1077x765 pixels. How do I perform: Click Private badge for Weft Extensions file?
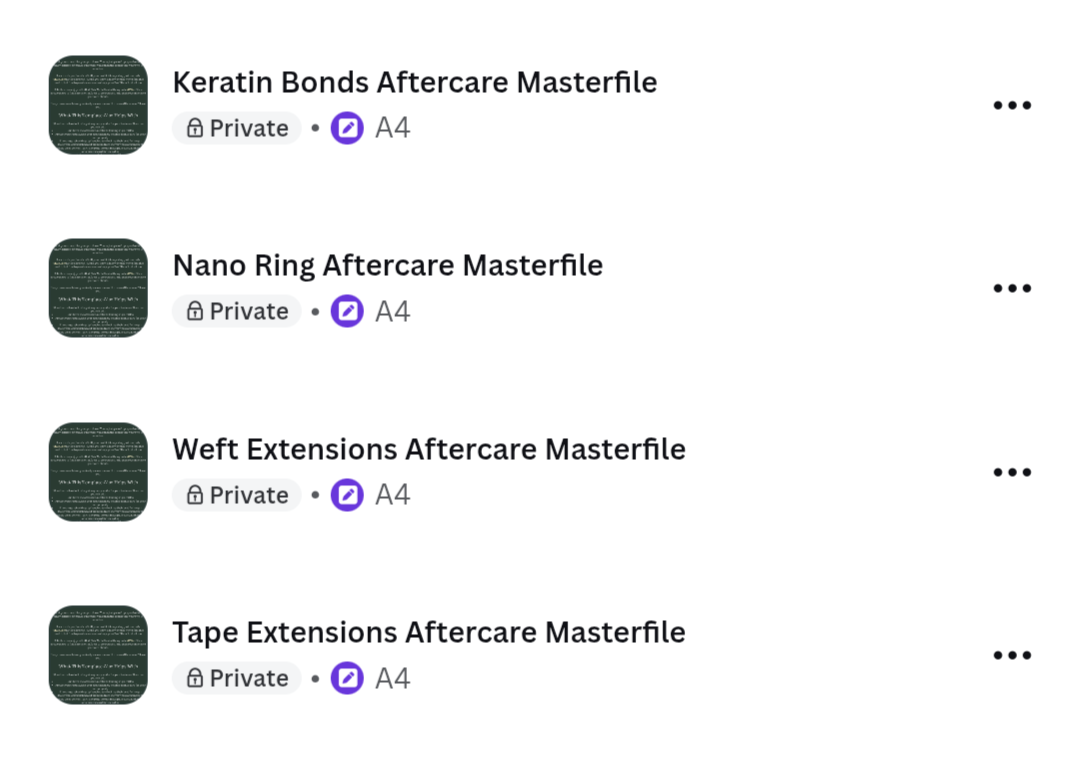(237, 494)
